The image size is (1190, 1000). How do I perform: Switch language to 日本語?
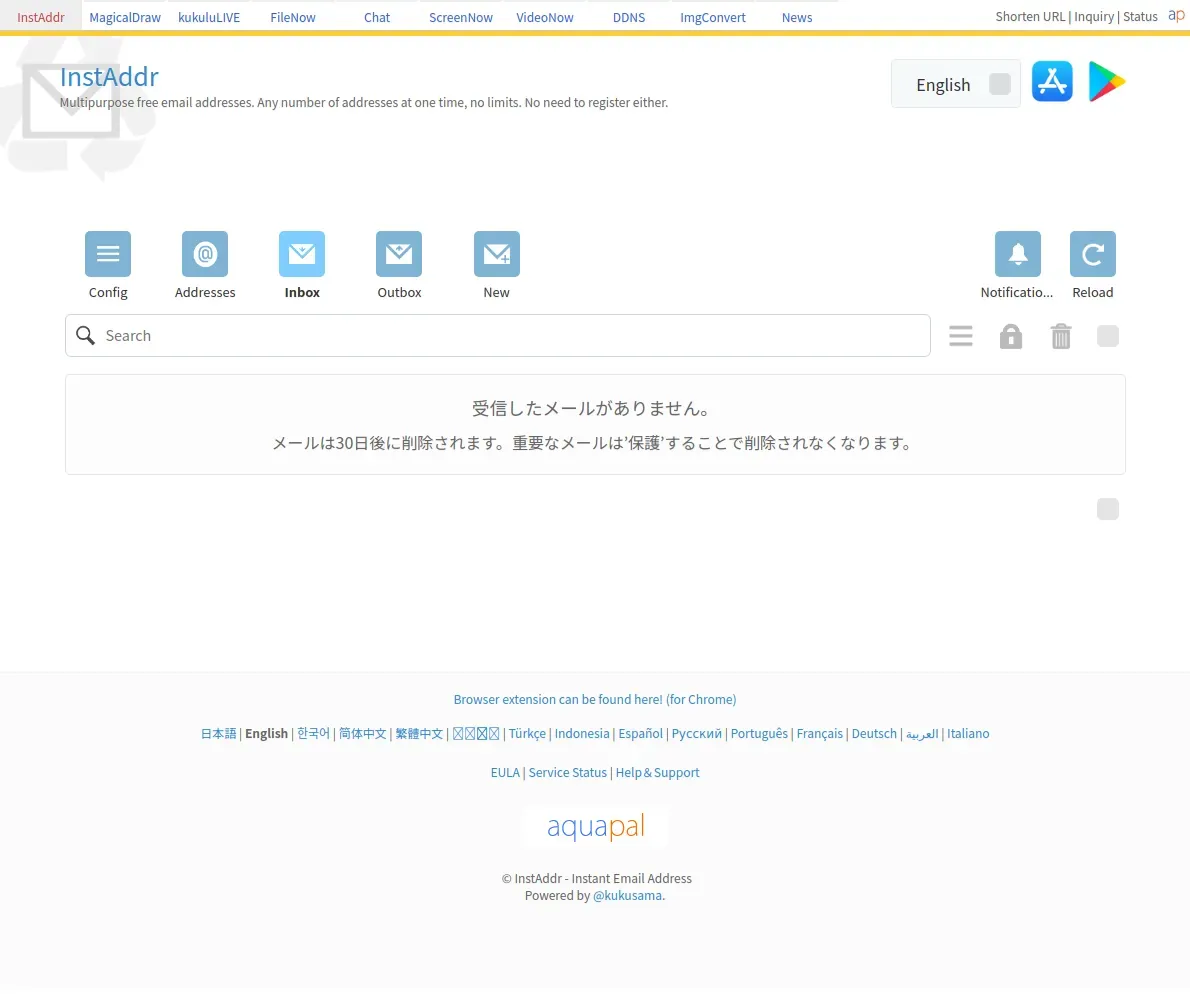pyautogui.click(x=219, y=734)
